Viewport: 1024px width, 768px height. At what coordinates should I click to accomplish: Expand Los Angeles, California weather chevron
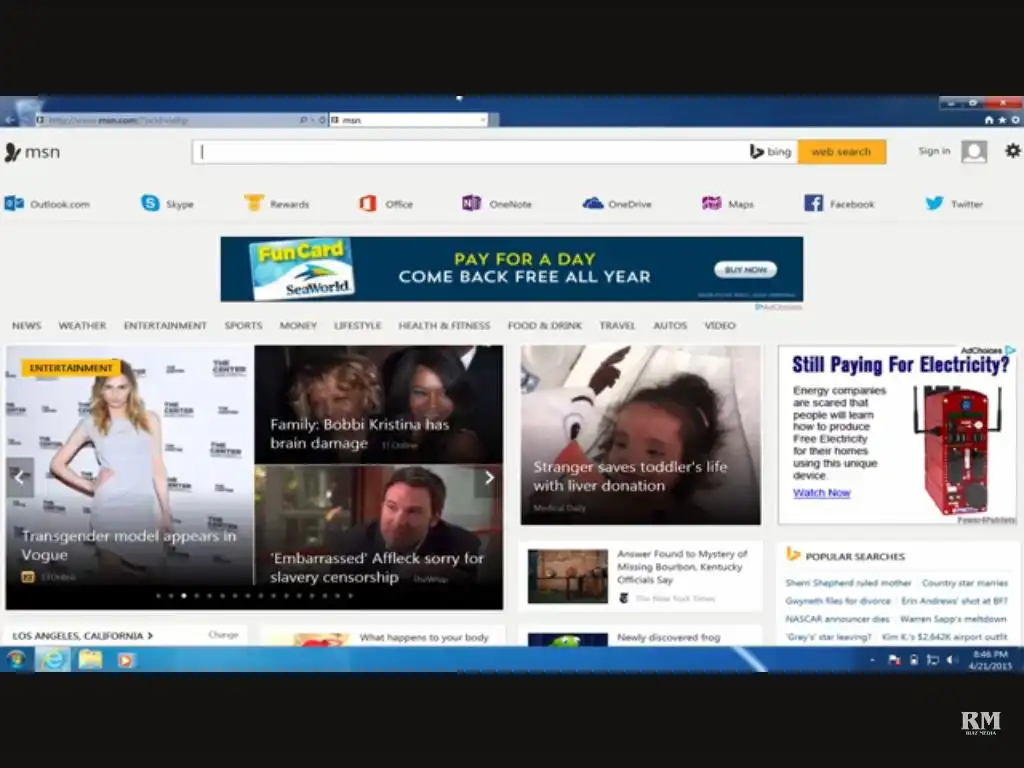click(150, 635)
